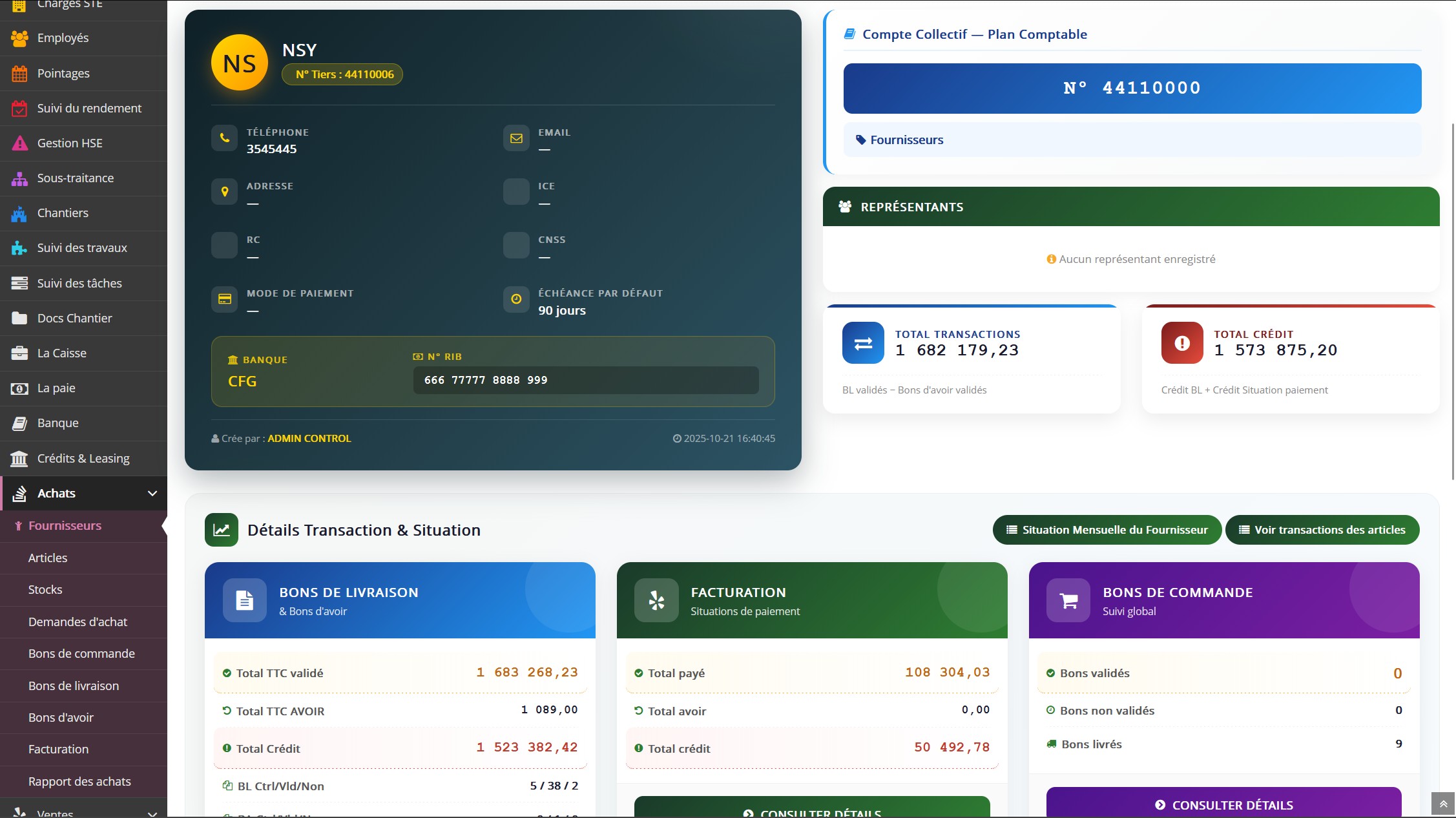Click the Crédits & Leasing bank icon

(19, 459)
